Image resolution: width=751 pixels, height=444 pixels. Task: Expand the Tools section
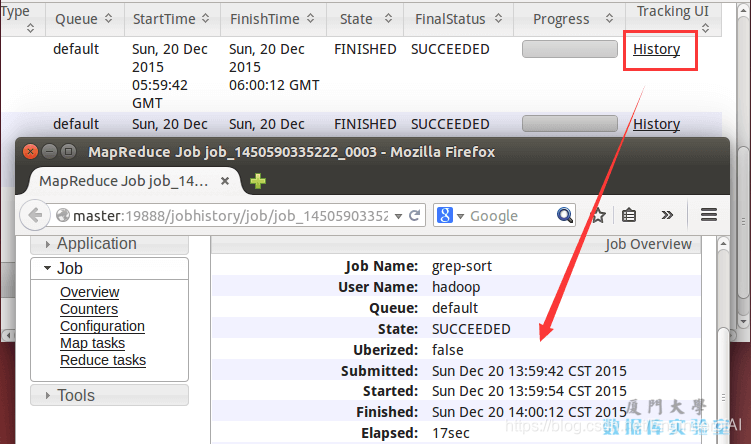click(109, 395)
